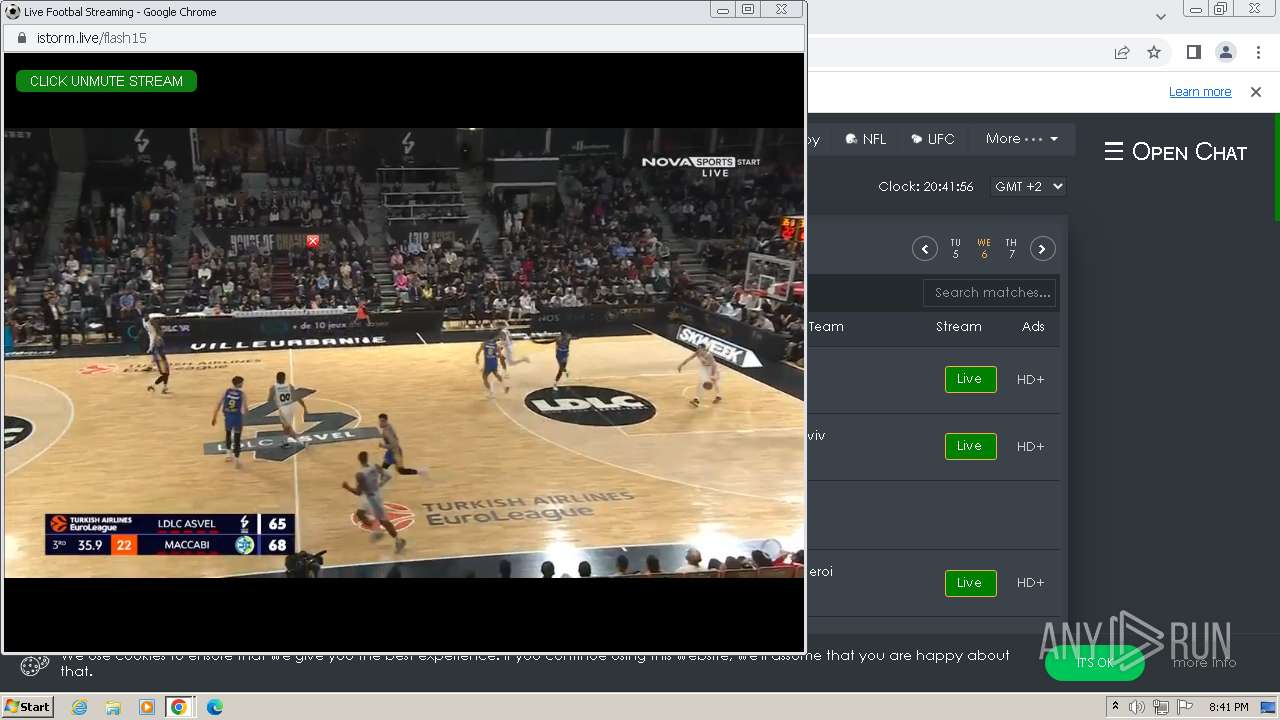Click the volume speaker tray icon
1280x720 pixels.
pyautogui.click(x=1137, y=707)
